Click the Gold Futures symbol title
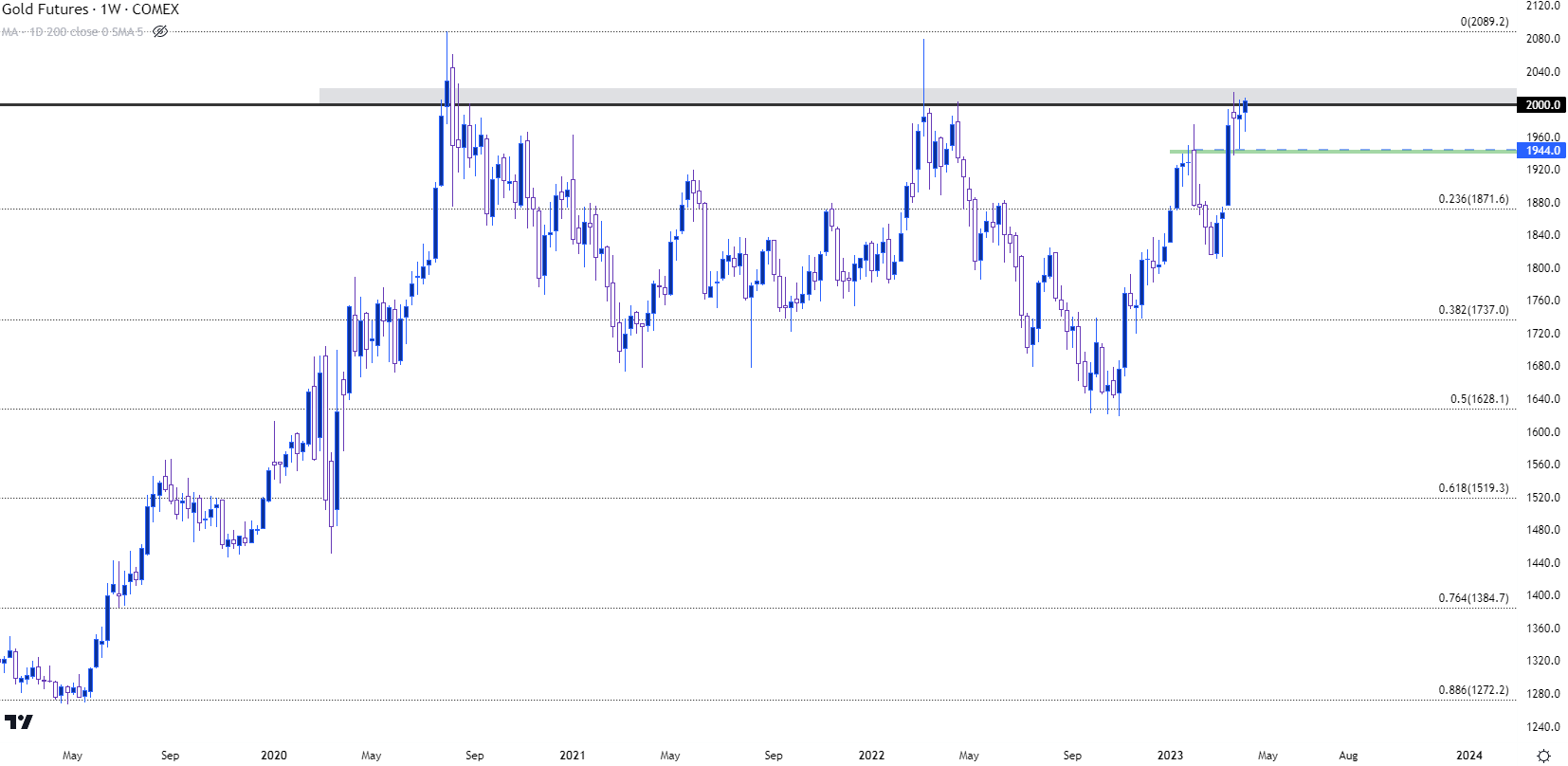Image resolution: width=1568 pixels, height=766 pixels. point(90,9)
